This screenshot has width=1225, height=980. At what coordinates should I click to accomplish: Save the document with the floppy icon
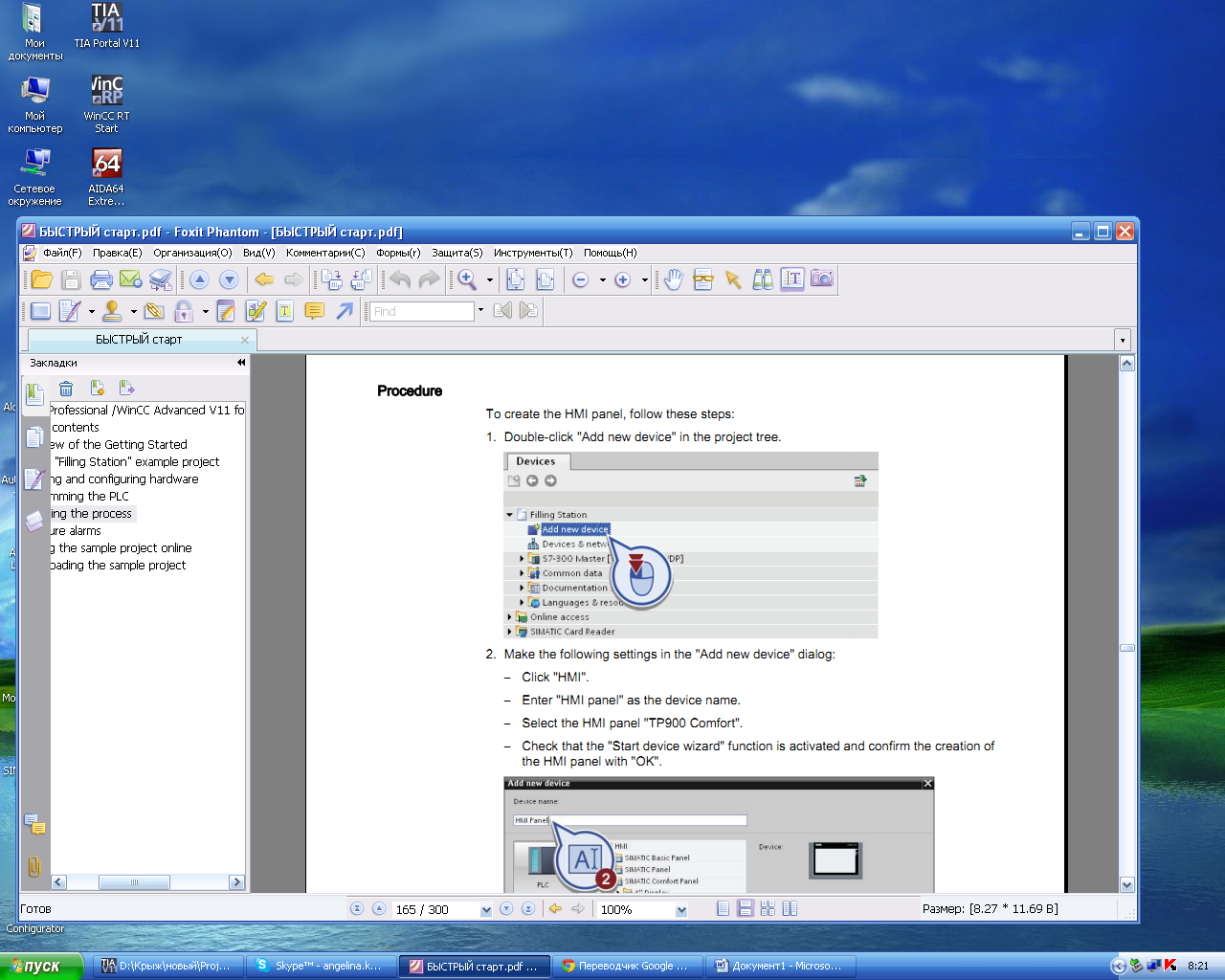click(x=70, y=279)
